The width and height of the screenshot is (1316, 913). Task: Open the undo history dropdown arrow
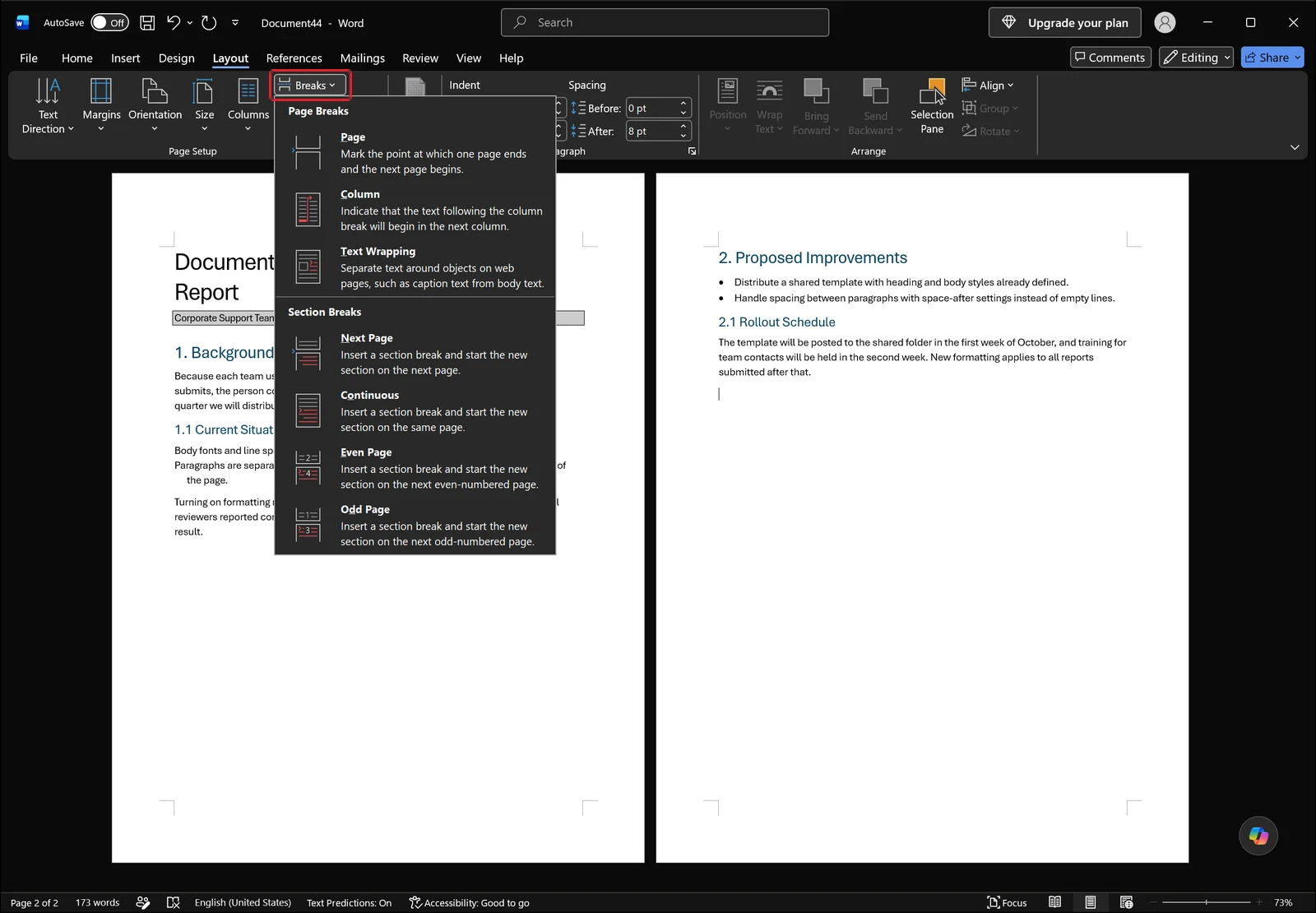190,23
